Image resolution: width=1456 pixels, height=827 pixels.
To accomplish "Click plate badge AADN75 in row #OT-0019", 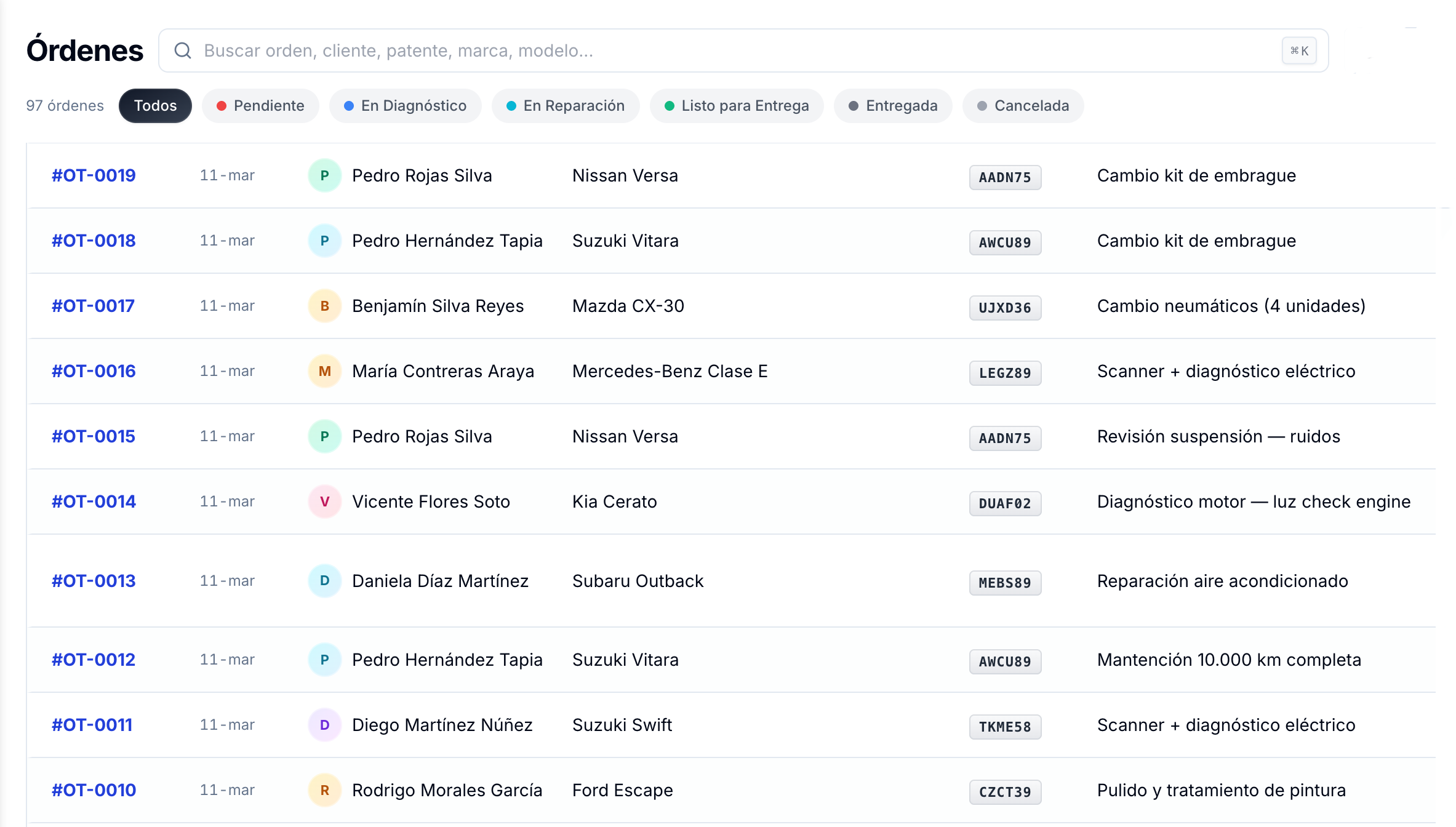I will click(1005, 177).
